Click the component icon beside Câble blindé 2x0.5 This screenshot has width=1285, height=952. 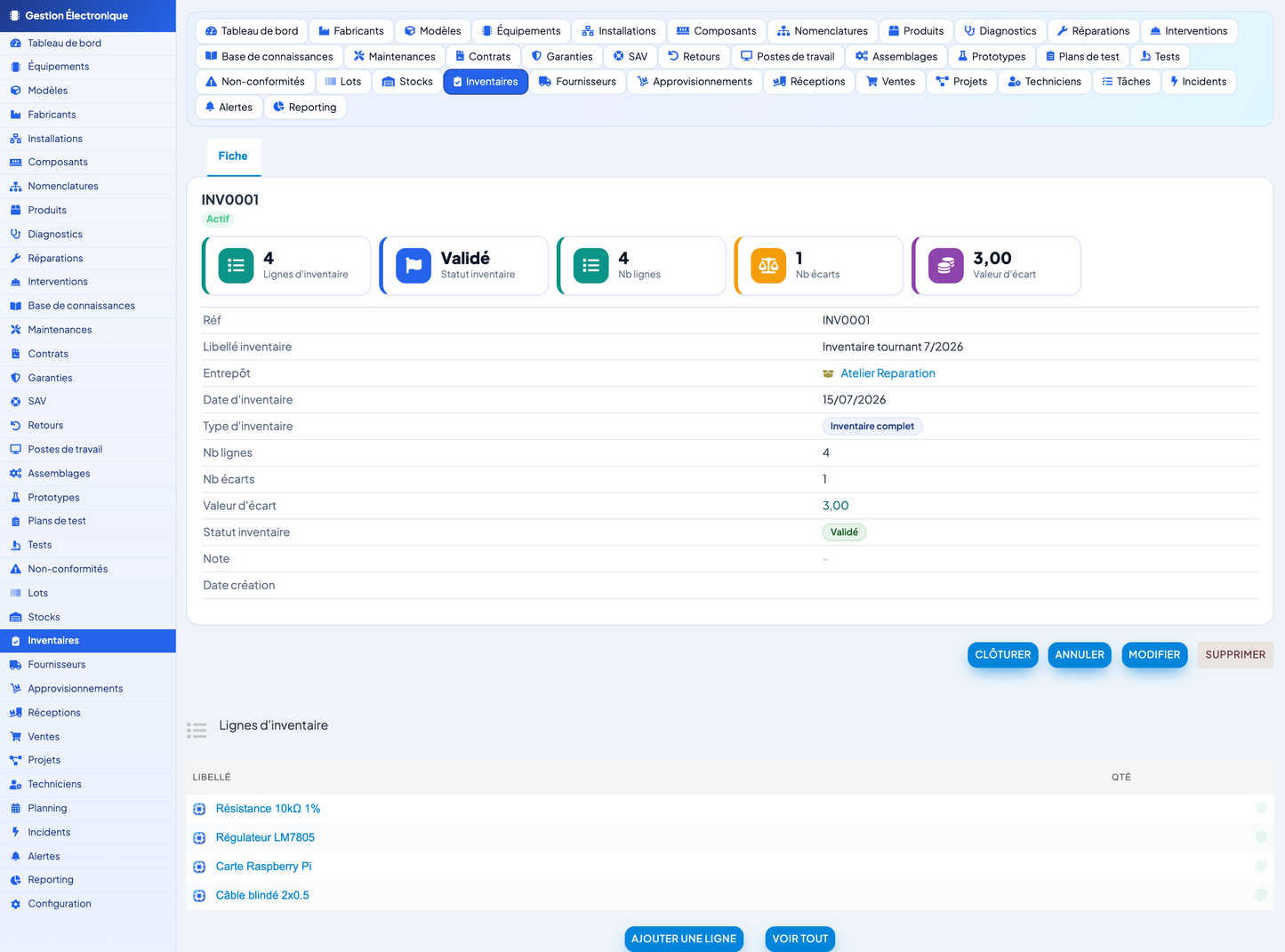(199, 895)
